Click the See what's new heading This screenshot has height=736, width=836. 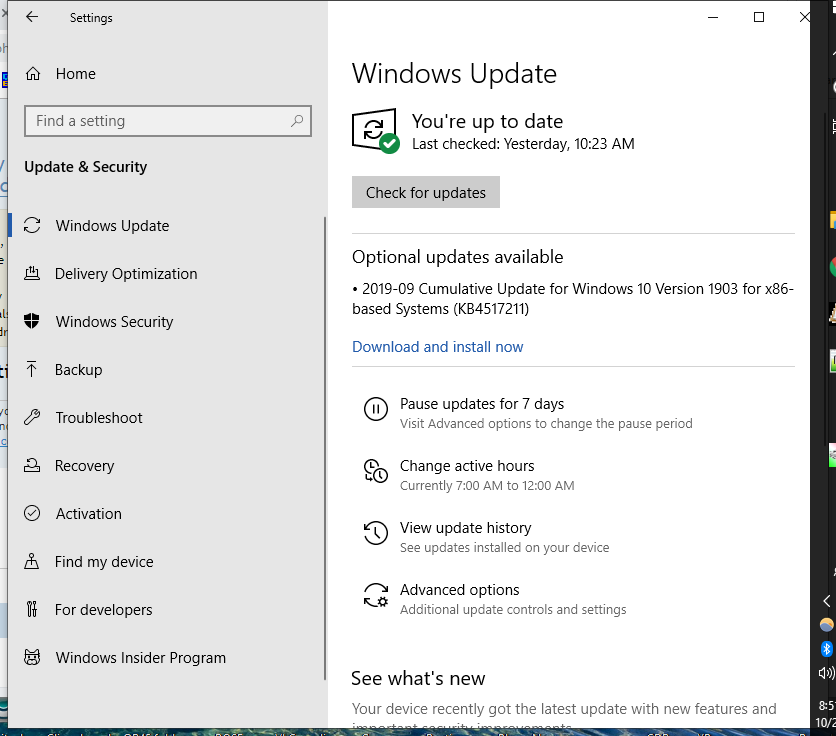(x=418, y=678)
